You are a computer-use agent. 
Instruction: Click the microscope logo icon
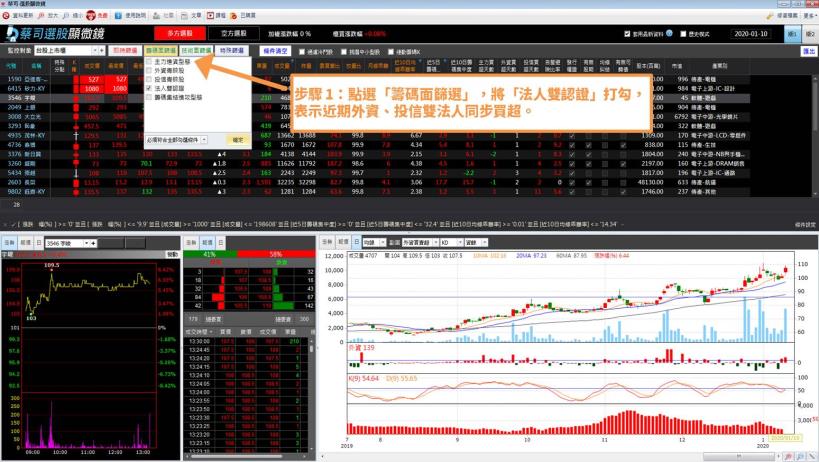[11, 33]
